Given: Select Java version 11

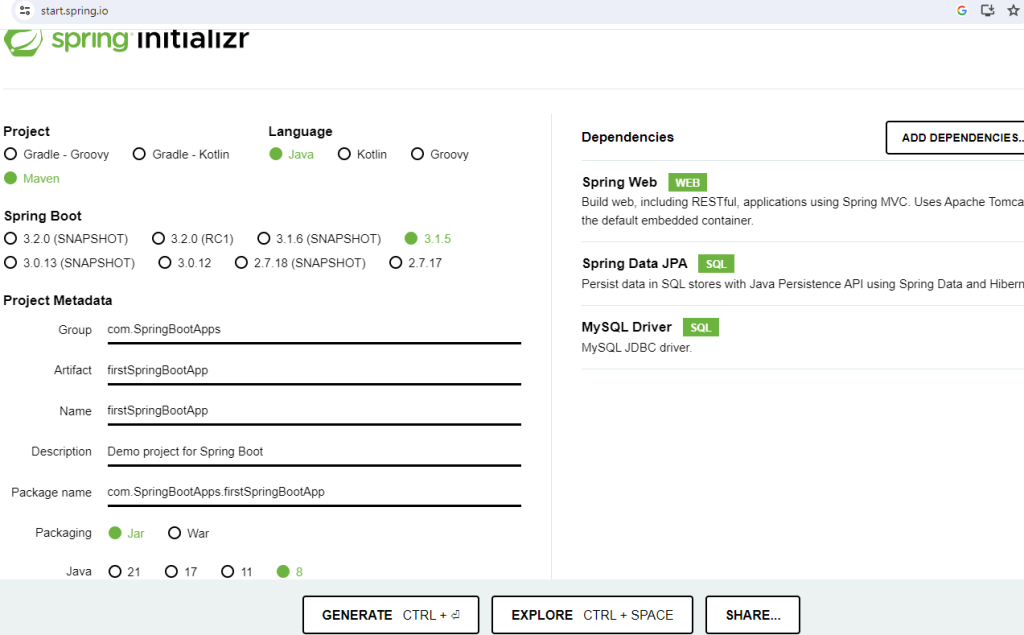Looking at the screenshot, I should tap(236, 572).
